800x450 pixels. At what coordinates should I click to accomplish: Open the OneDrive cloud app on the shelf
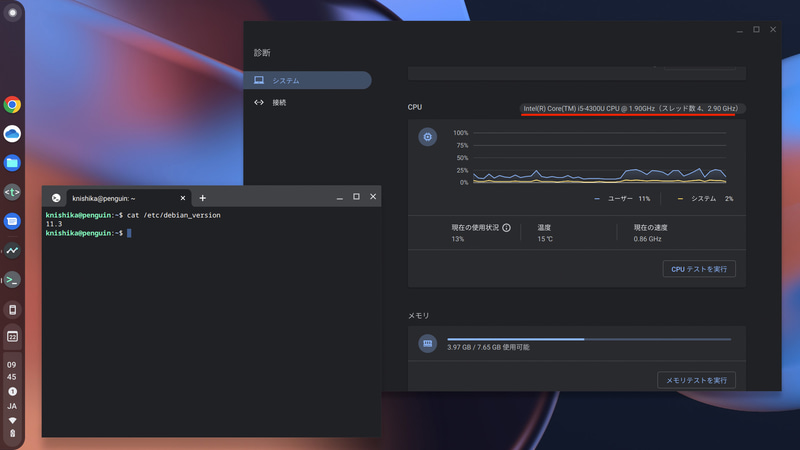(x=12, y=134)
